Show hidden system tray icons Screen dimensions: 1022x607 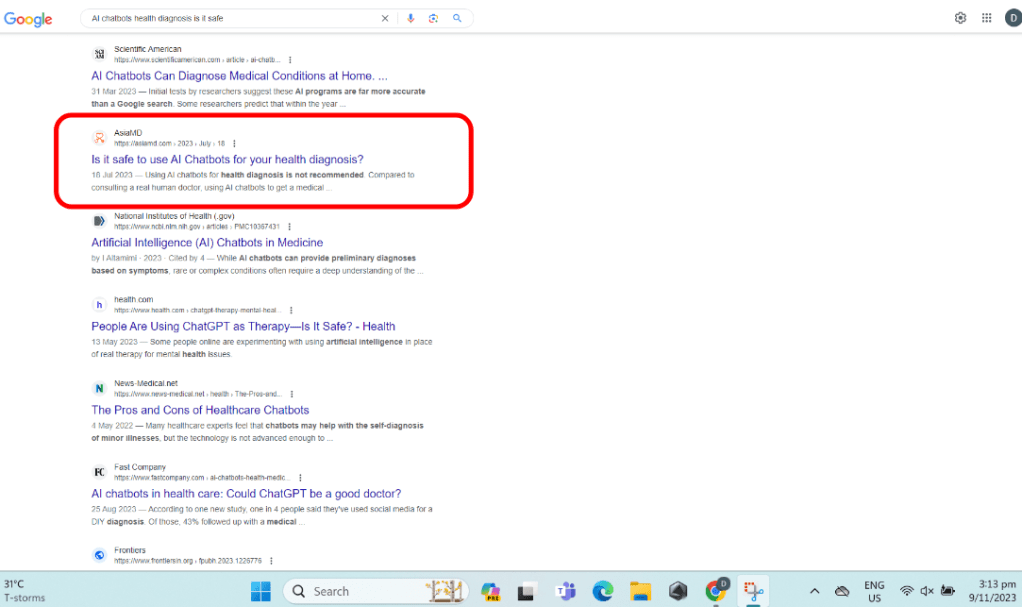point(814,591)
